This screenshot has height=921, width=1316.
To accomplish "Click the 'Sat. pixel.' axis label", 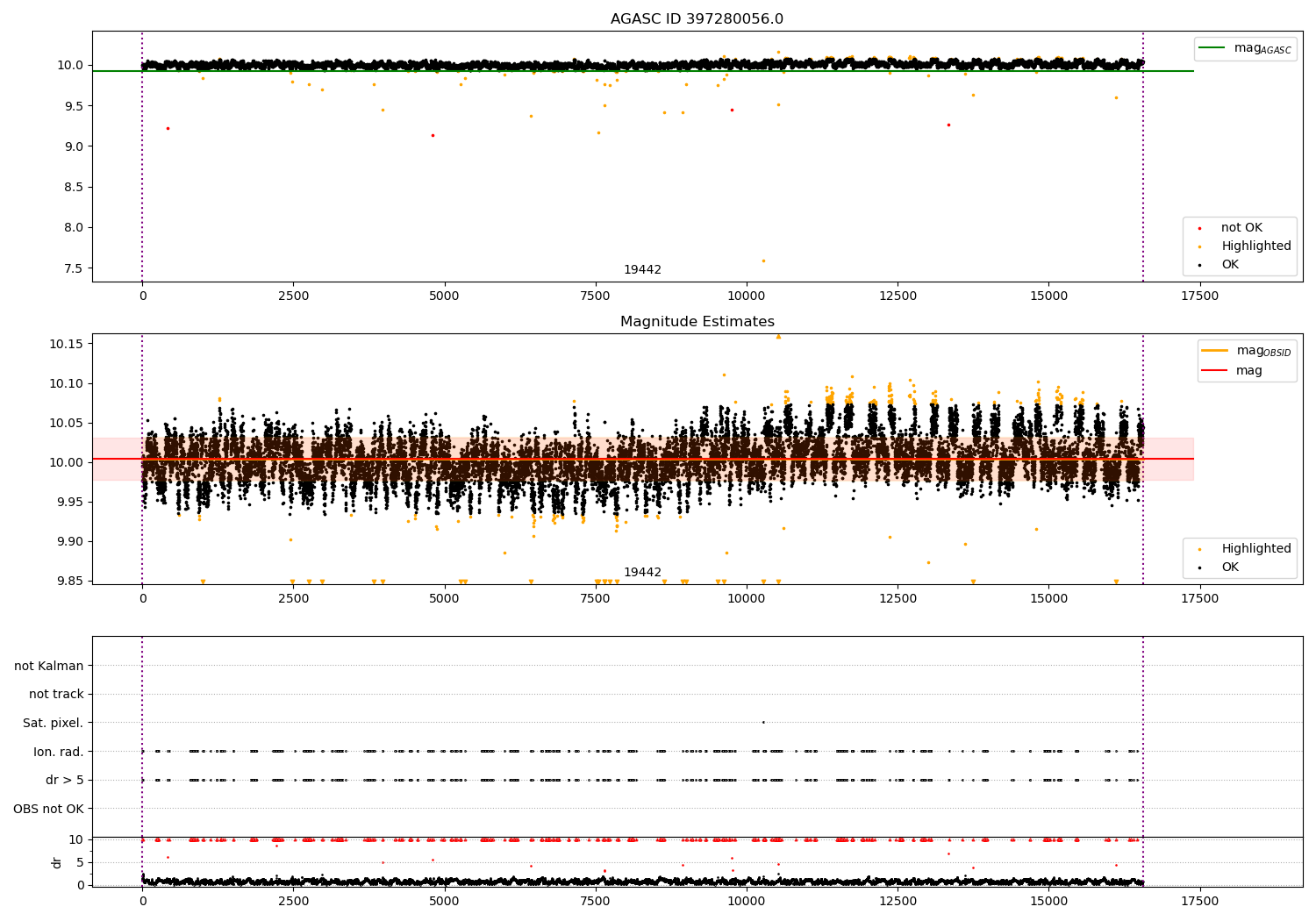I will [54, 724].
